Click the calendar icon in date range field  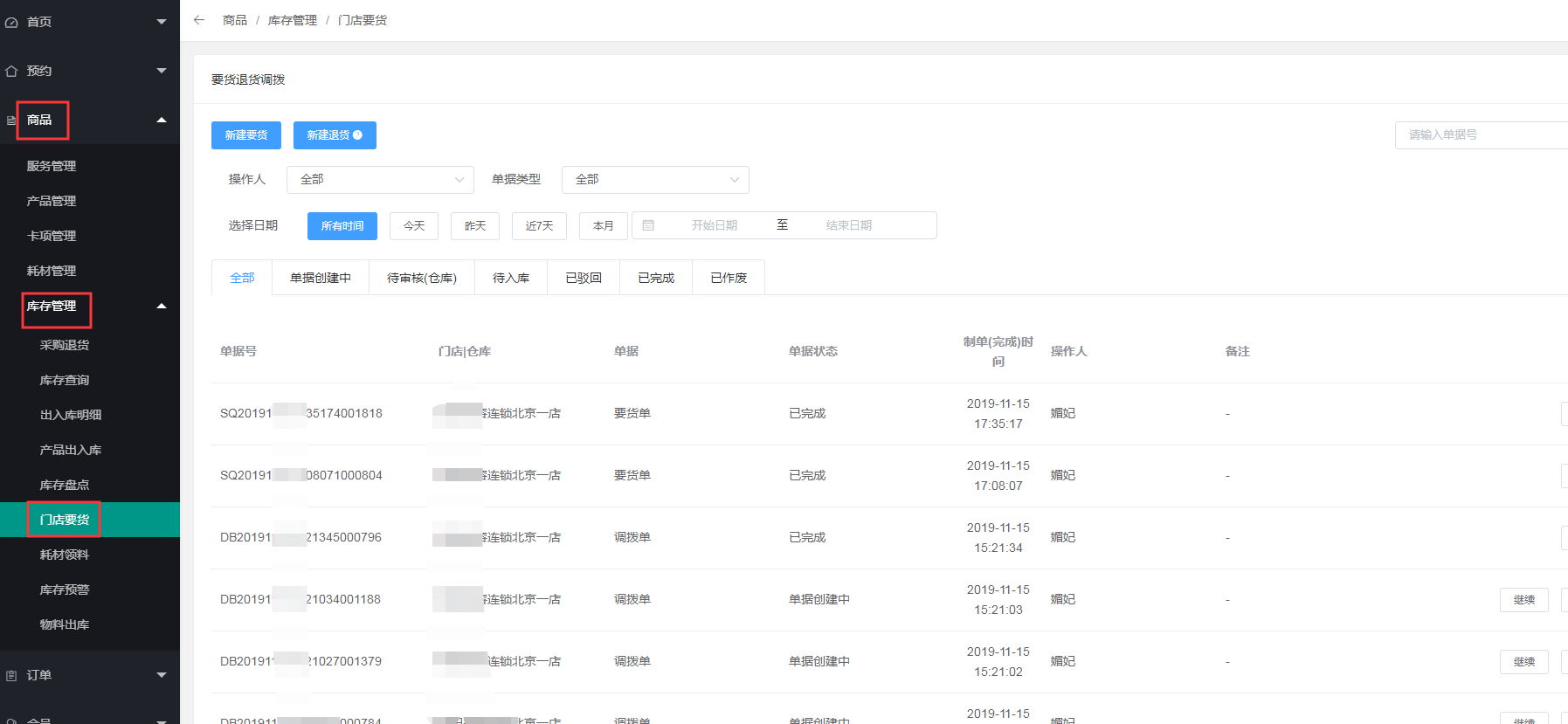(648, 225)
